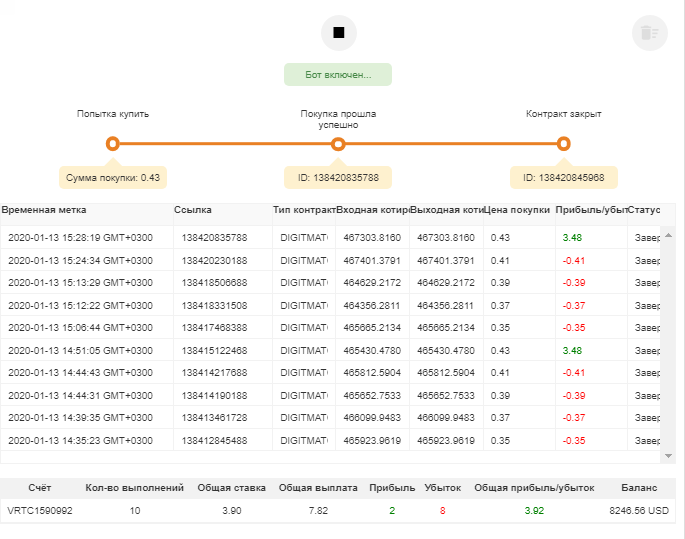The image size is (685, 539).
Task: Click reference 138414217688
Action: click(x=214, y=373)
